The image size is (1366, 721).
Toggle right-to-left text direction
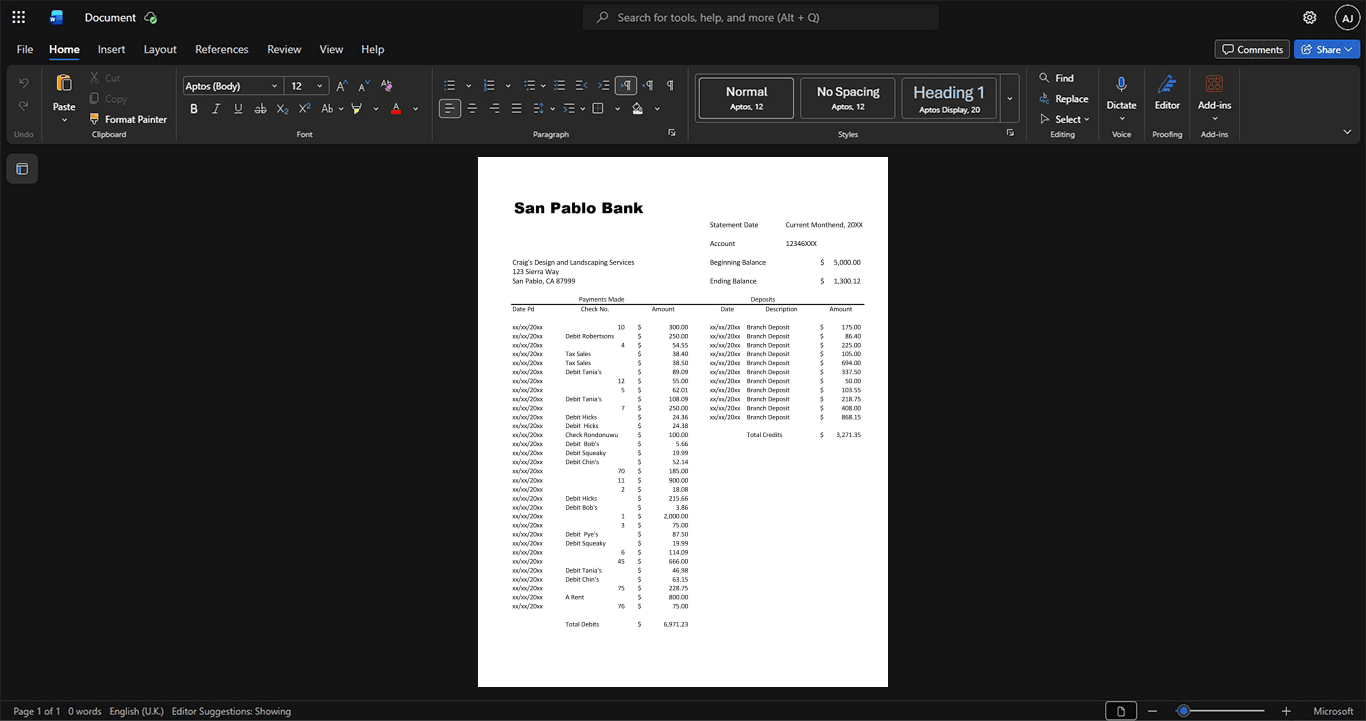pos(648,86)
